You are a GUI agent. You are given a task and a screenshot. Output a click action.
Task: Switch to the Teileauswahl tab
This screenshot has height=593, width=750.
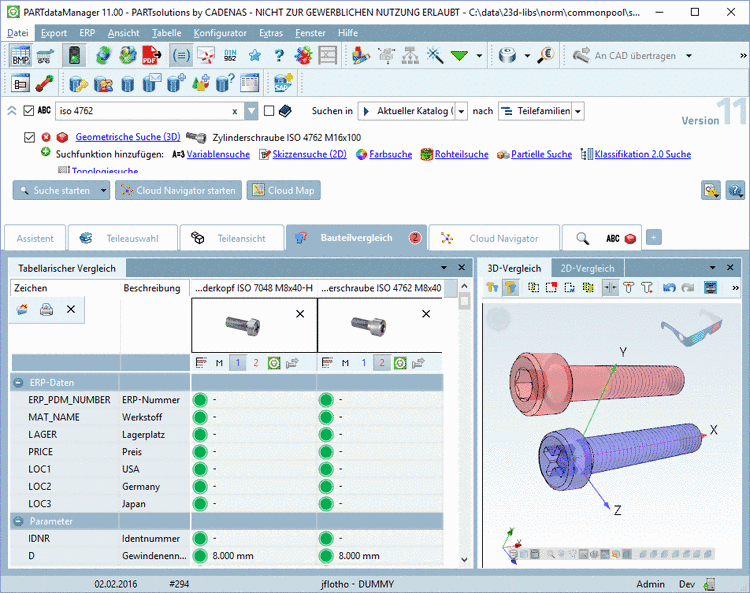pyautogui.click(x=123, y=238)
